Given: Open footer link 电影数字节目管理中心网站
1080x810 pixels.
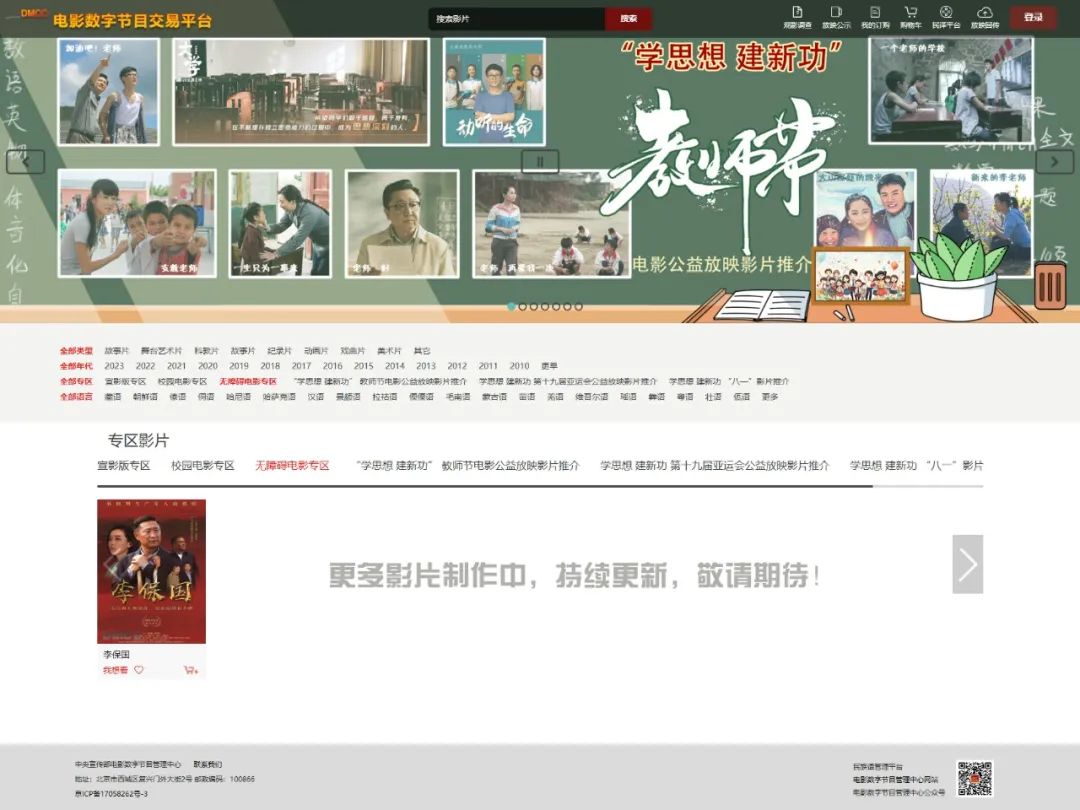Looking at the screenshot, I should (895, 779).
